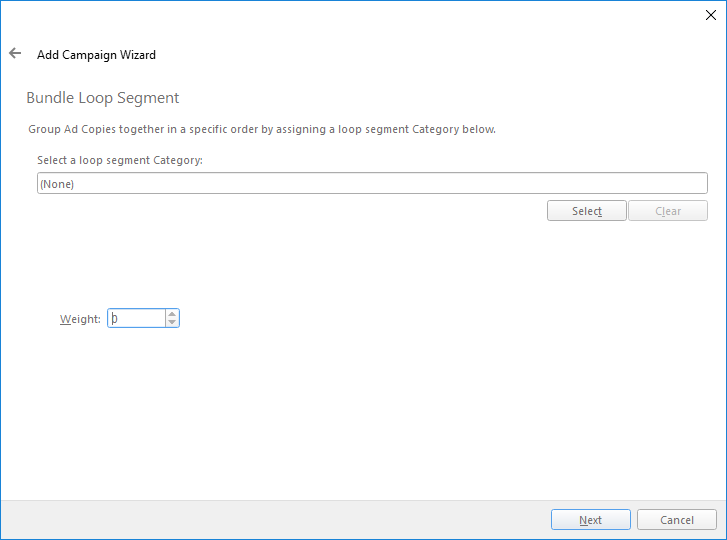This screenshot has width=727, height=540.
Task: Decrease Weight with the down spinner arrow
Action: pos(172,323)
